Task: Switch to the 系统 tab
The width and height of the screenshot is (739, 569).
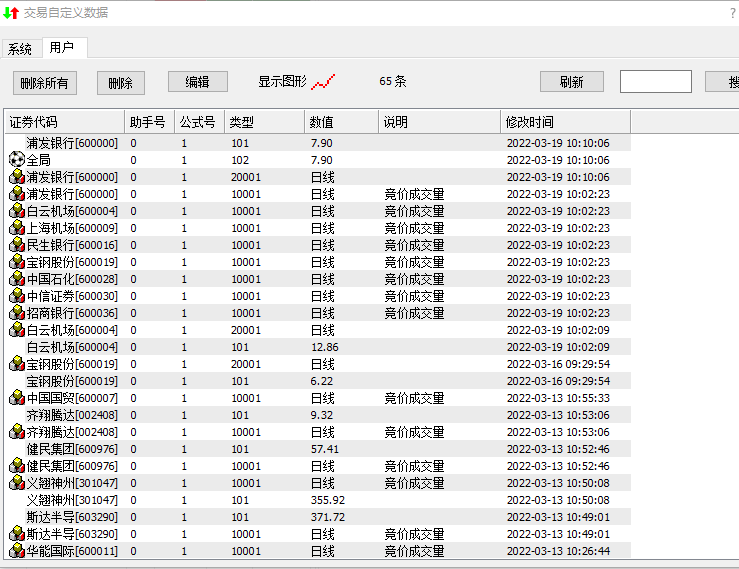Action: point(20,49)
